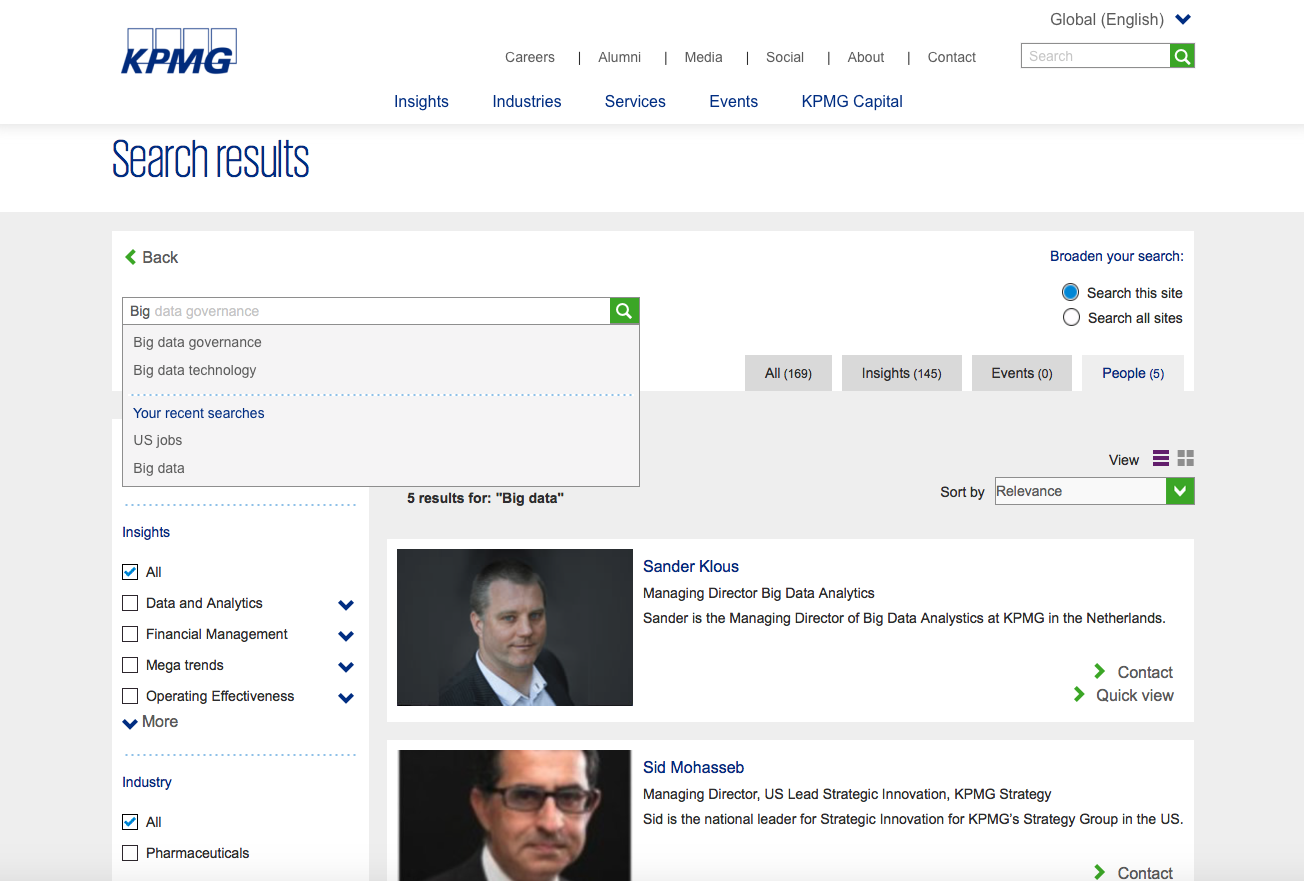Expand the 'Data and Analytics' chevron
The image size is (1304, 881).
coord(346,605)
